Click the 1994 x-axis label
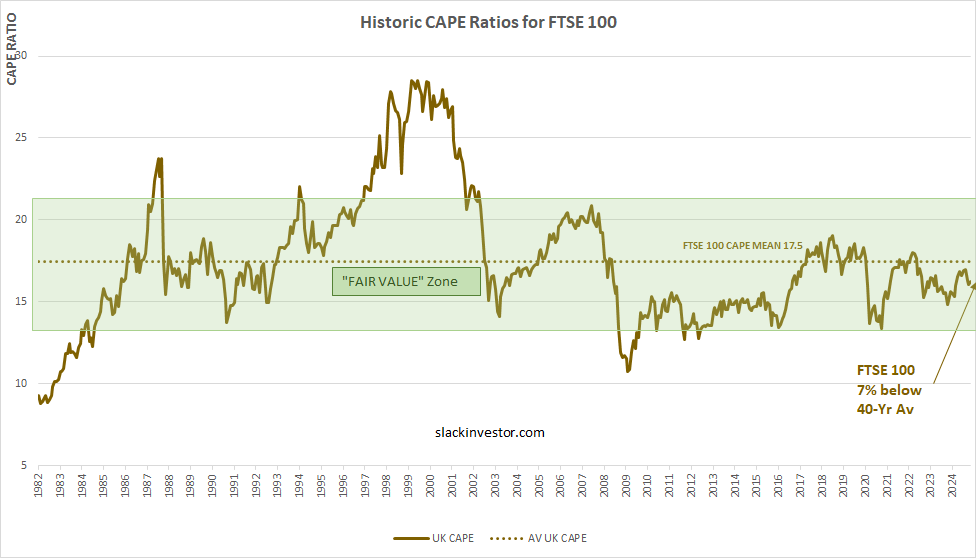Screen dimensions: 976x558 pyautogui.click(x=299, y=486)
